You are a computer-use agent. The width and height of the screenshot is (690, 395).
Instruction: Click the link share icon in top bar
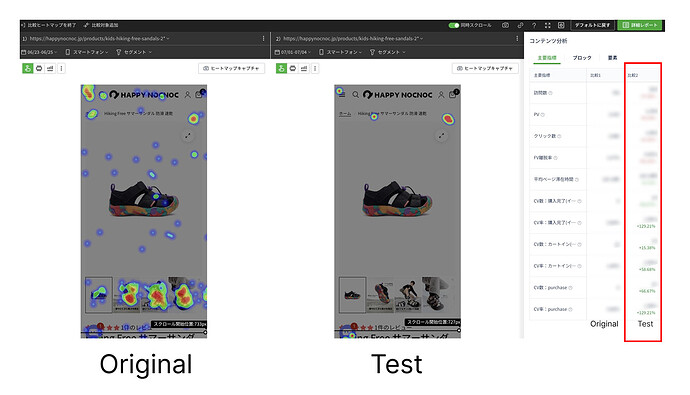[x=520, y=25]
